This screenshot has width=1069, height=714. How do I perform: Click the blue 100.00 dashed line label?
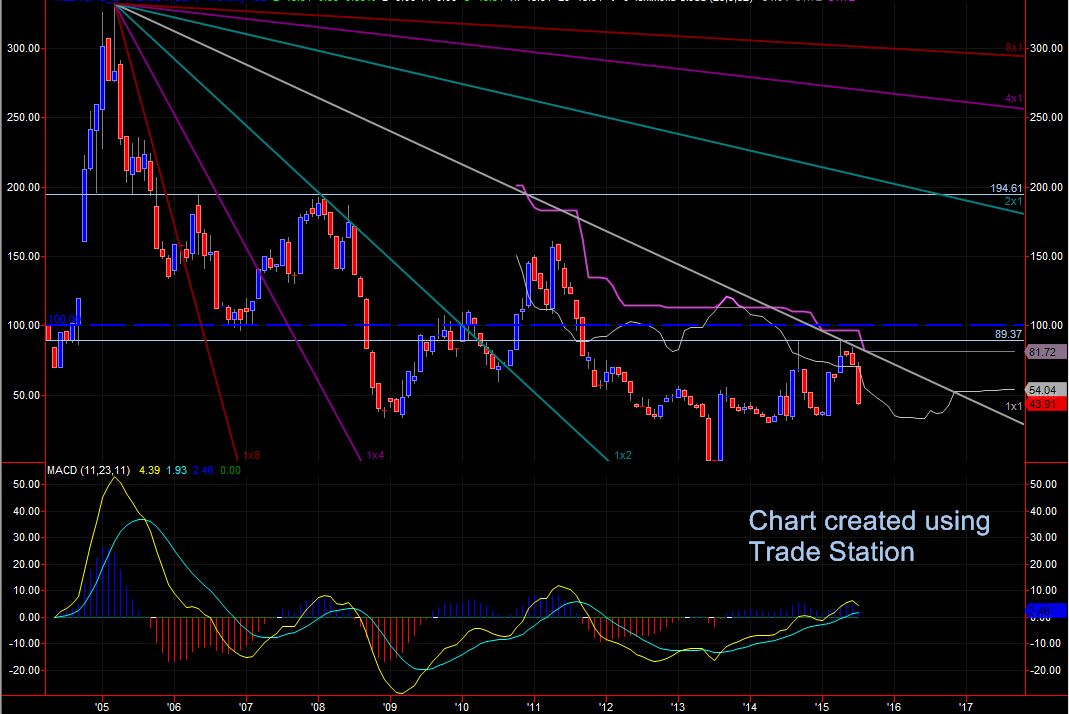tap(56, 320)
